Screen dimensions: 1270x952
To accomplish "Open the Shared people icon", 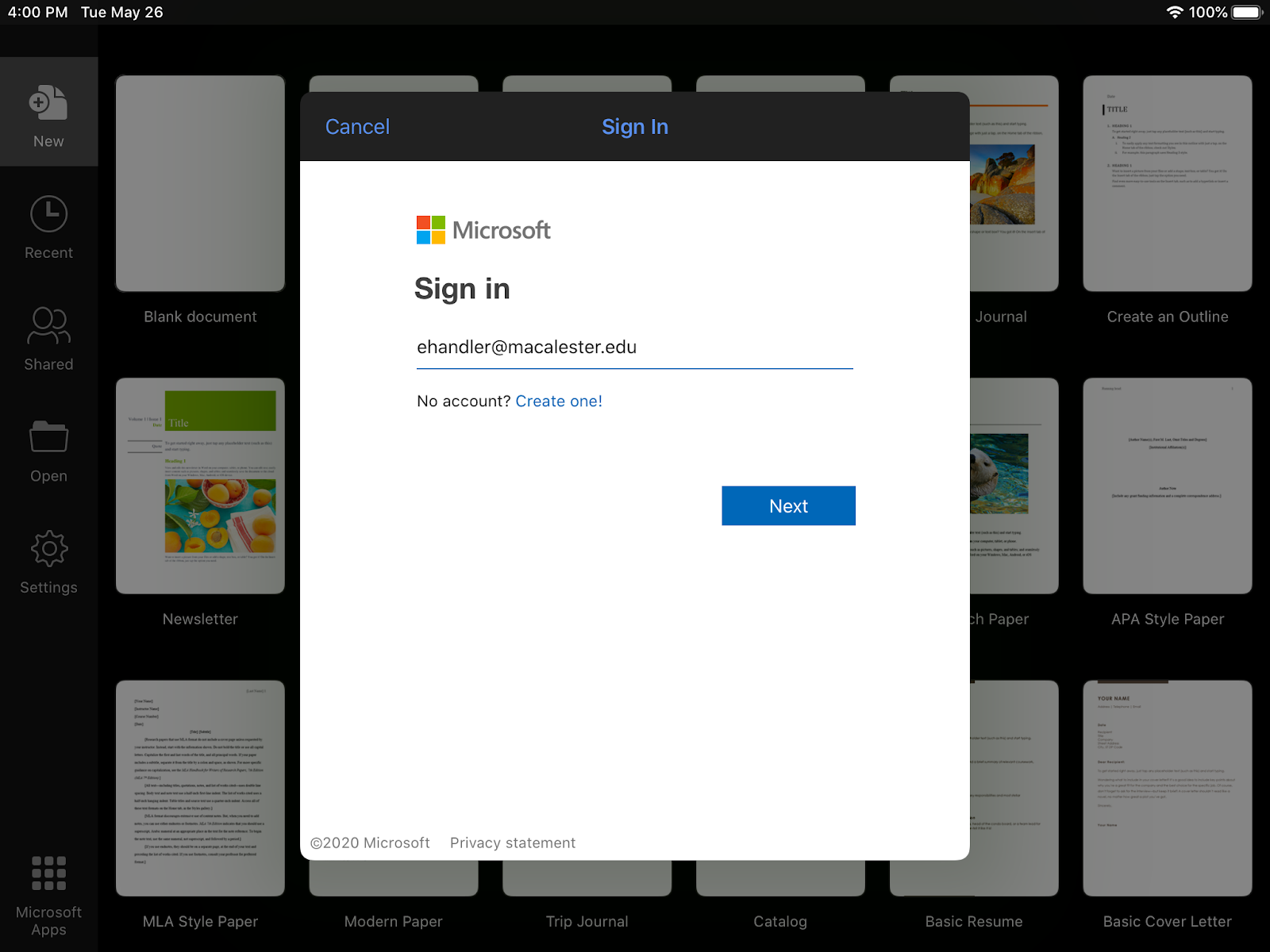I will (48, 325).
